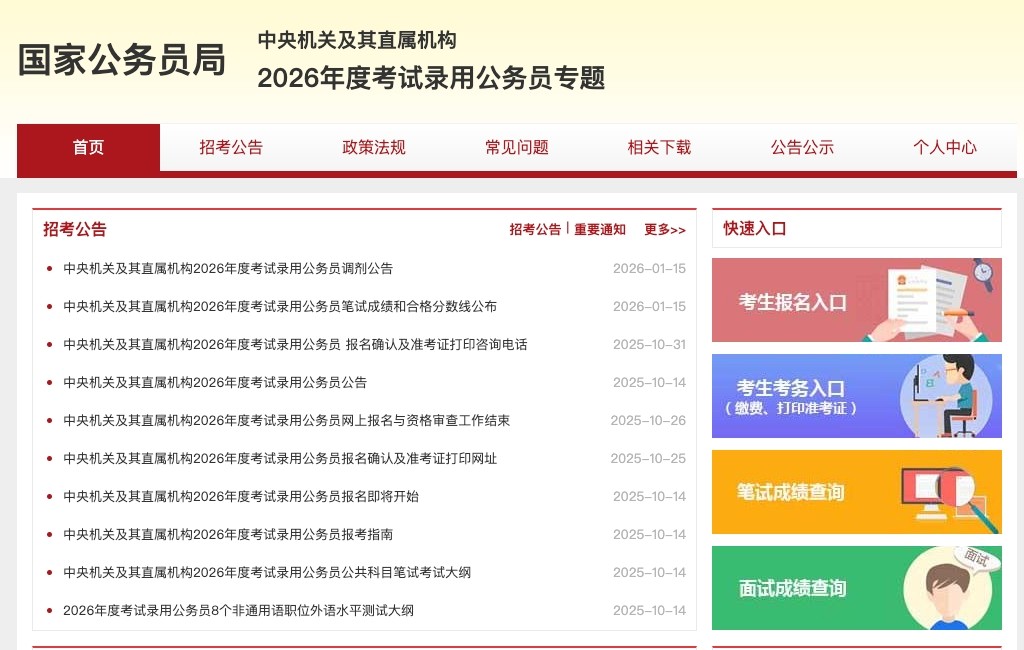Open the 相关下载 downloads section

659,147
